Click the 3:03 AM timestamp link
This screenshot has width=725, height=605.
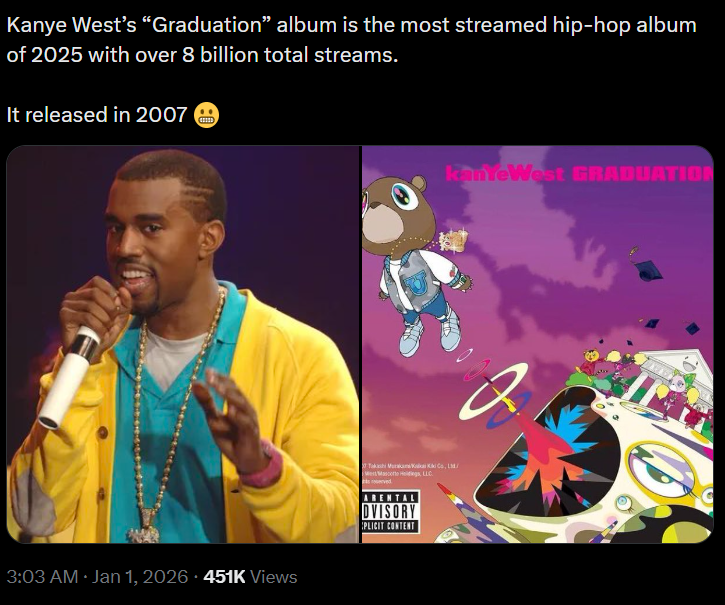click(x=42, y=577)
